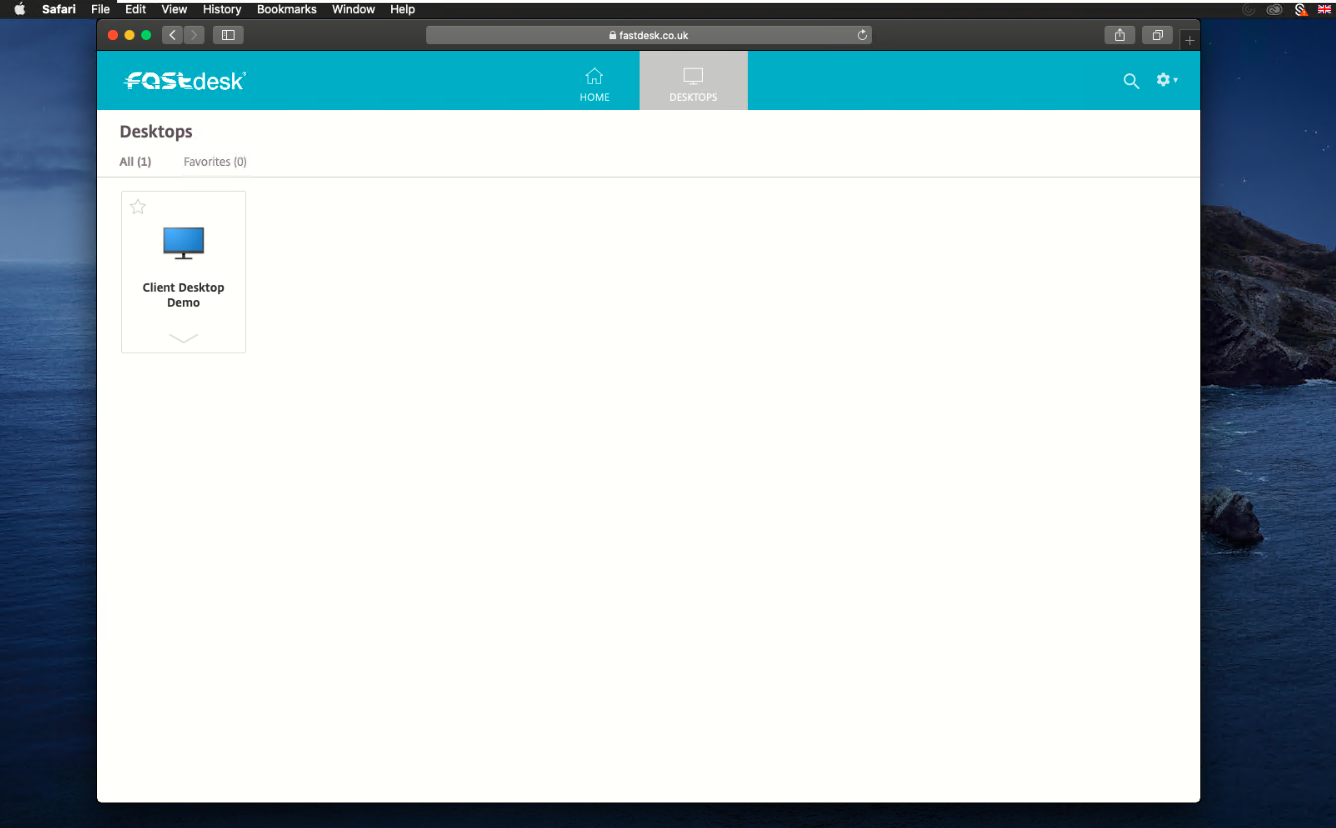The width and height of the screenshot is (1336, 828).
Task: Click the Safari back button
Action: [171, 35]
